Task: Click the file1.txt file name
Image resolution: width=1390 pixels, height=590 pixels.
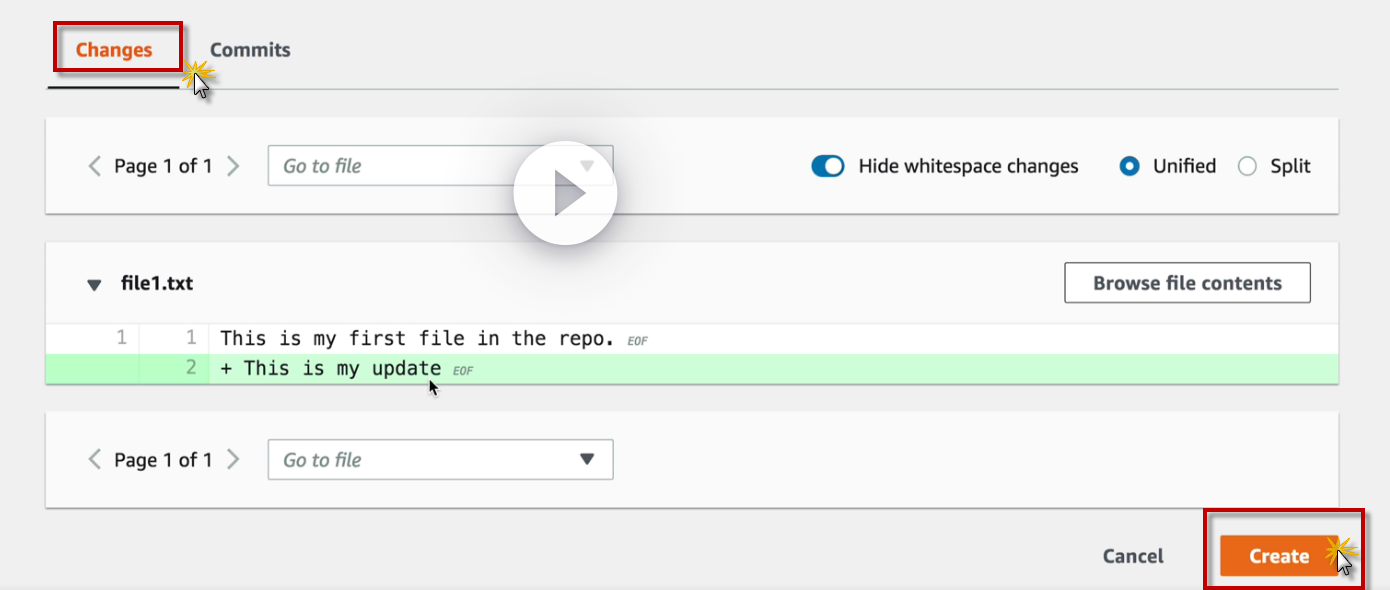Action: [x=157, y=284]
